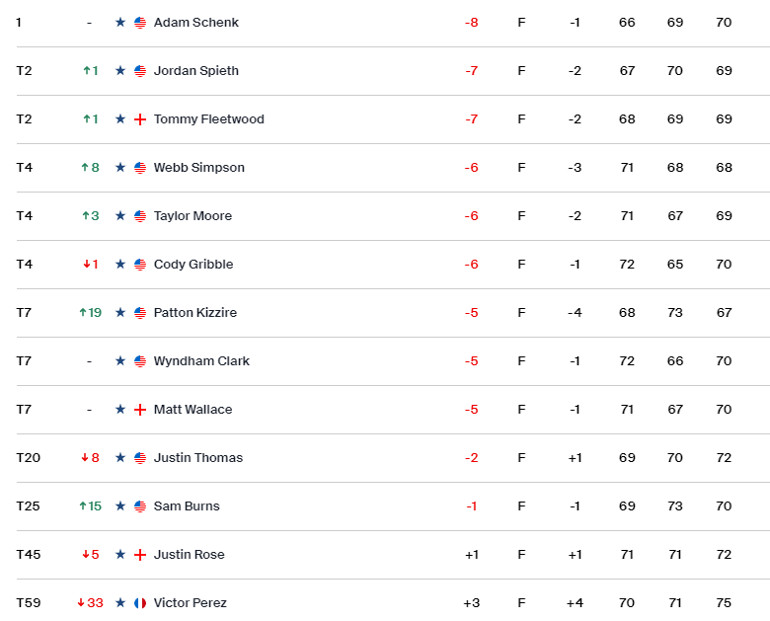Viewport: 770px width, 621px height.
Task: Click the England flag next to Tommy Fleetwood
Action: [x=140, y=119]
